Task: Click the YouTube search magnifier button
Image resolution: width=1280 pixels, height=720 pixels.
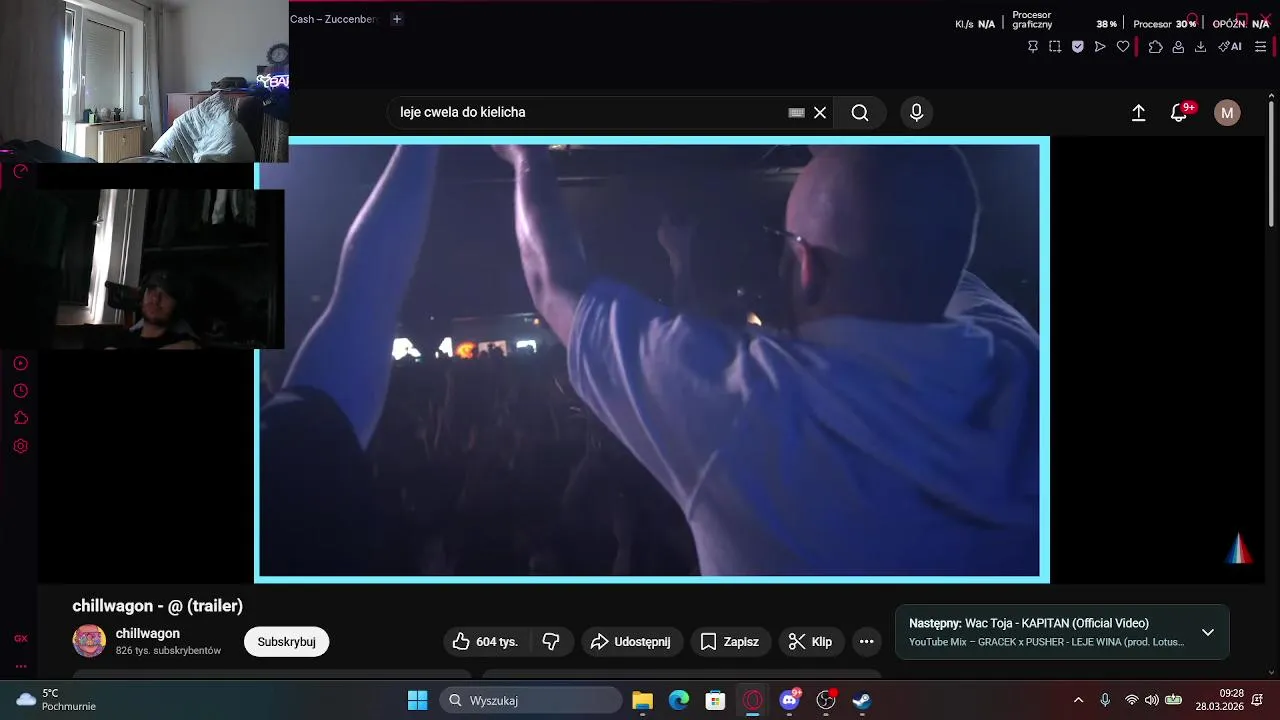Action: pyautogui.click(x=860, y=113)
